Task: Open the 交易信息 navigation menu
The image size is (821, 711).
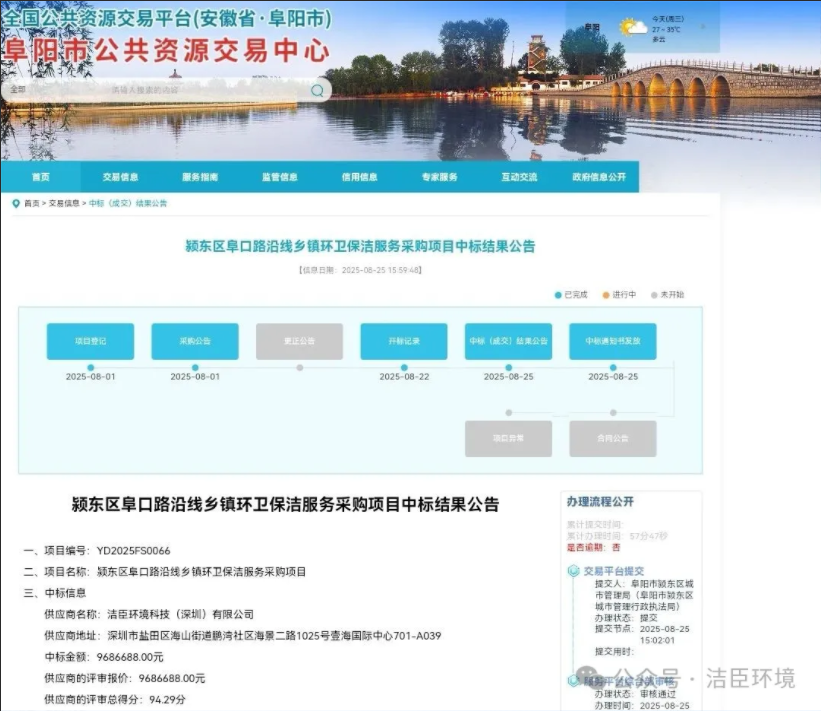Action: (x=120, y=177)
